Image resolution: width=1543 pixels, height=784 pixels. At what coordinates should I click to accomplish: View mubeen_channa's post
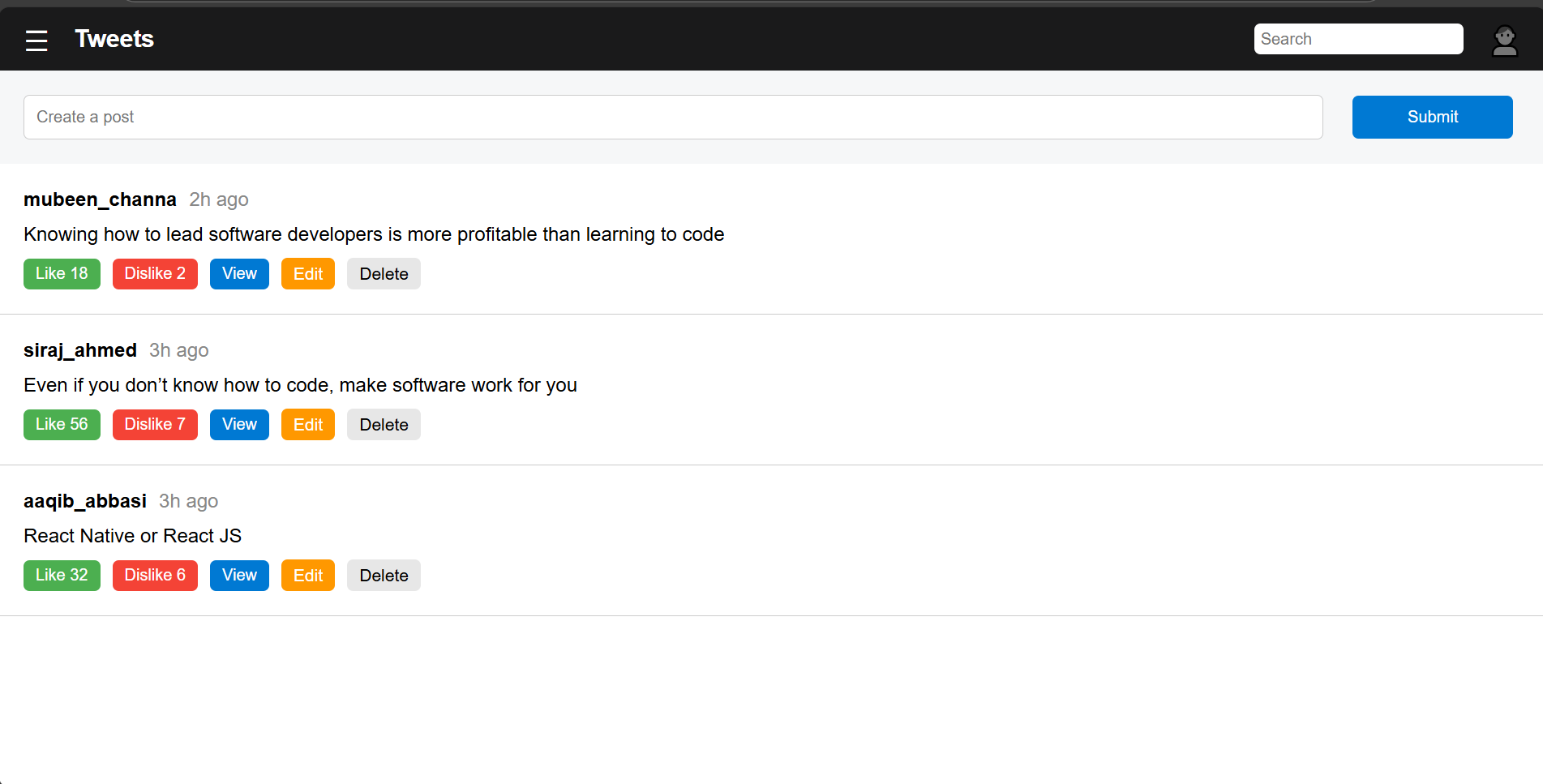click(x=239, y=274)
